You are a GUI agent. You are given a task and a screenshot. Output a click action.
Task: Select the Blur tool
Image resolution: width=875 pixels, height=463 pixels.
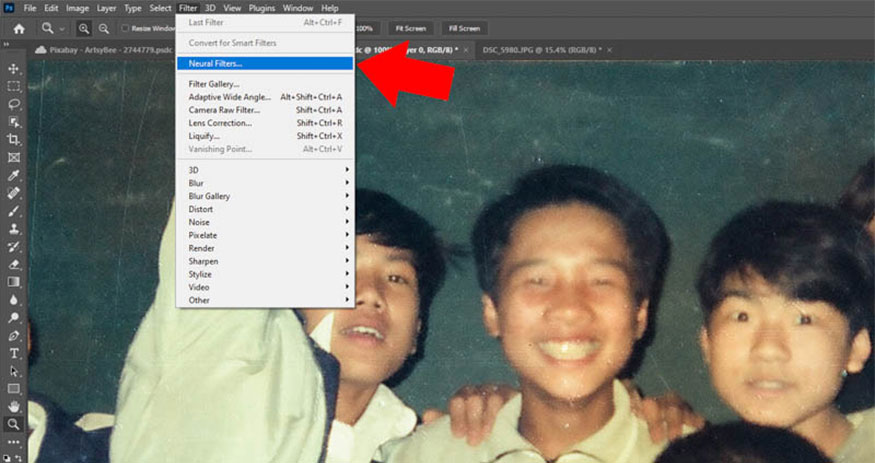(13, 300)
